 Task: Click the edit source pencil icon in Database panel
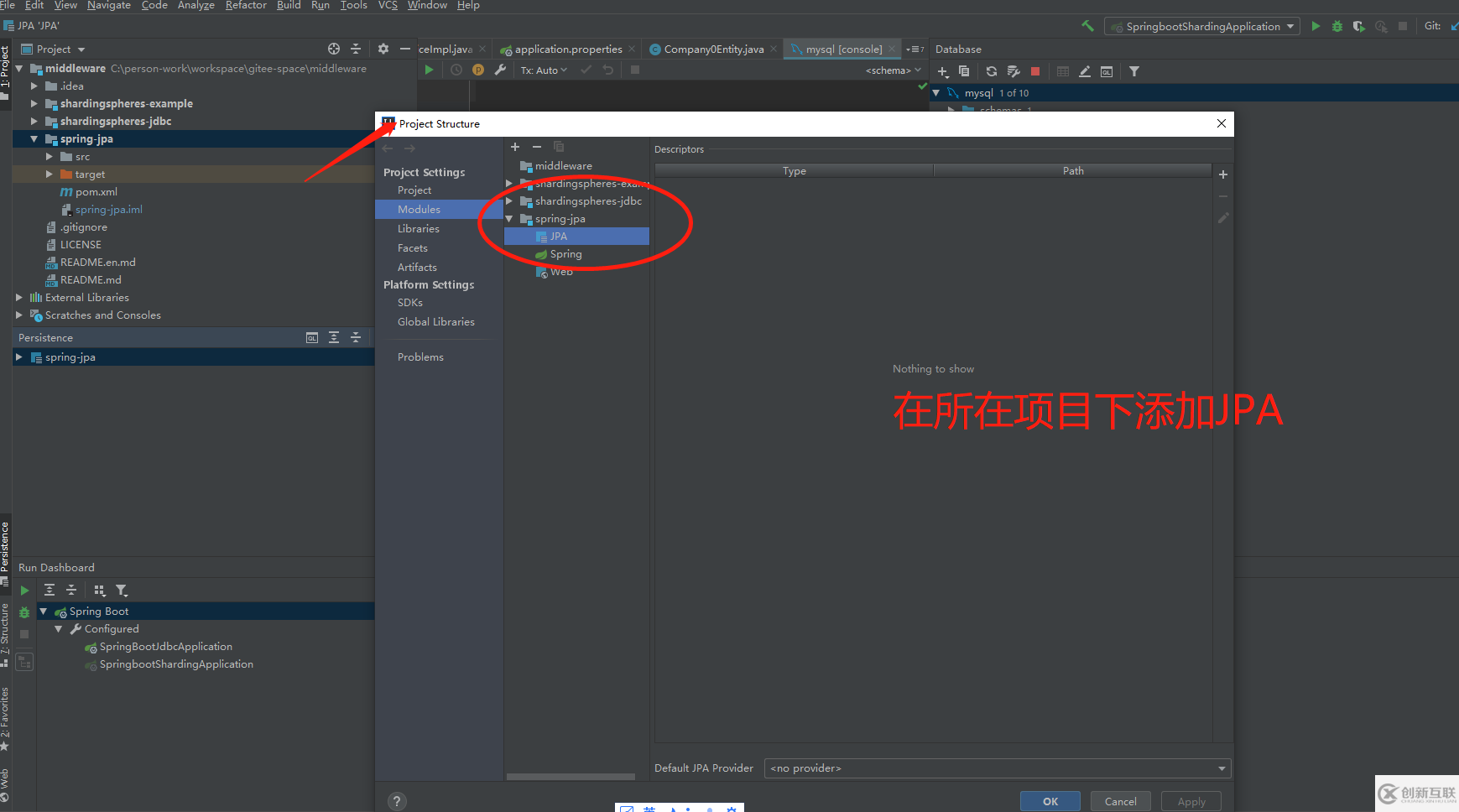[x=1085, y=72]
